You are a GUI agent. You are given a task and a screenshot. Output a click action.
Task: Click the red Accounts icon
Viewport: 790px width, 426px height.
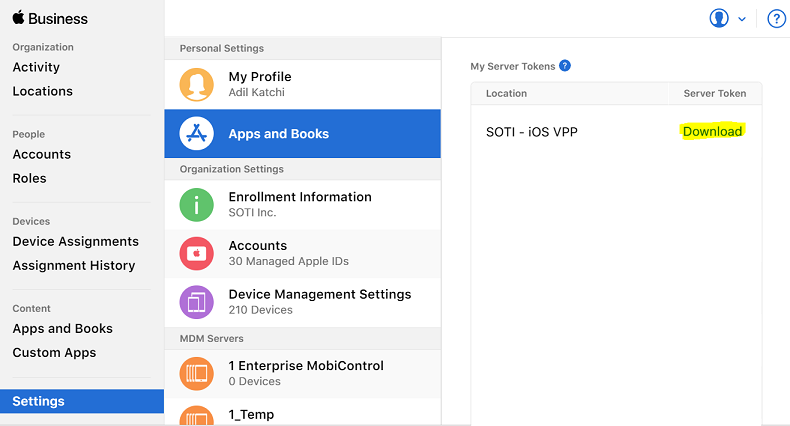196,254
